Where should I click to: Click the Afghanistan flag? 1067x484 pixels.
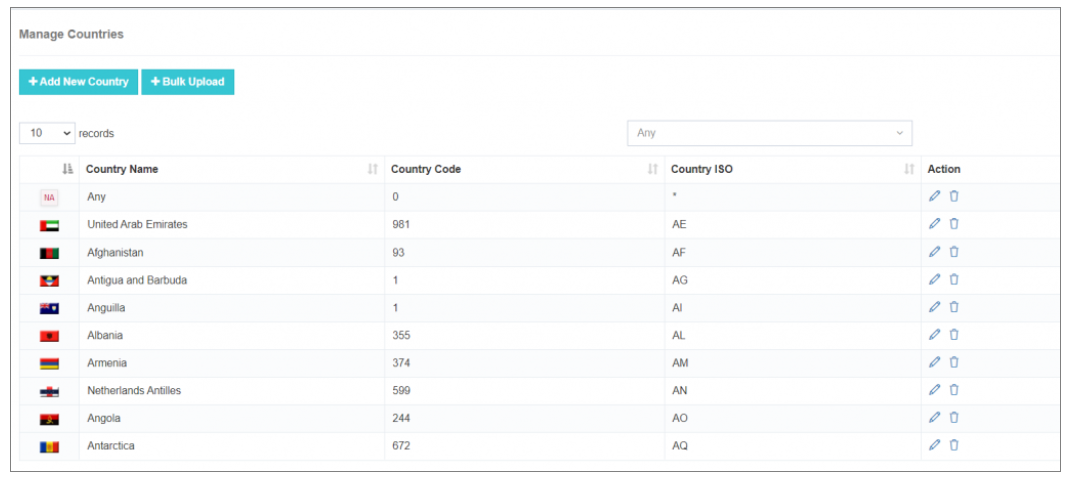coord(49,253)
